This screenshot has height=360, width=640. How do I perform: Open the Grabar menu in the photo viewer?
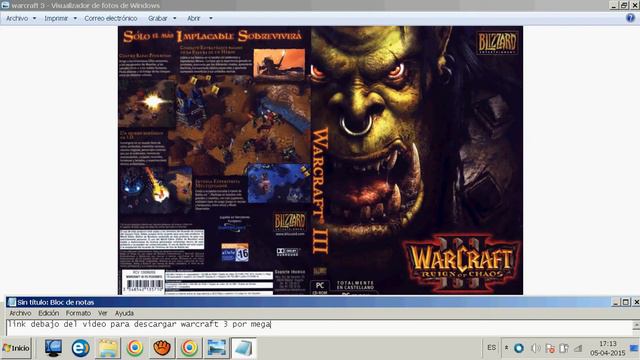tap(158, 18)
